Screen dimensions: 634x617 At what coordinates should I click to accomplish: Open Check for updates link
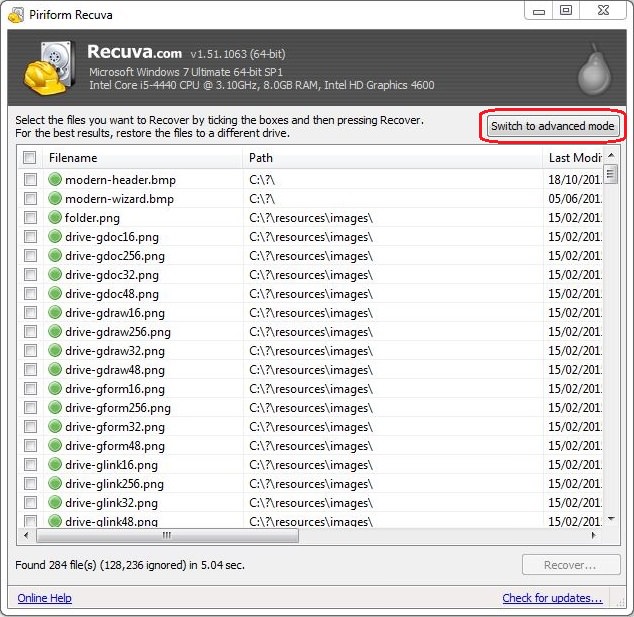point(552,598)
